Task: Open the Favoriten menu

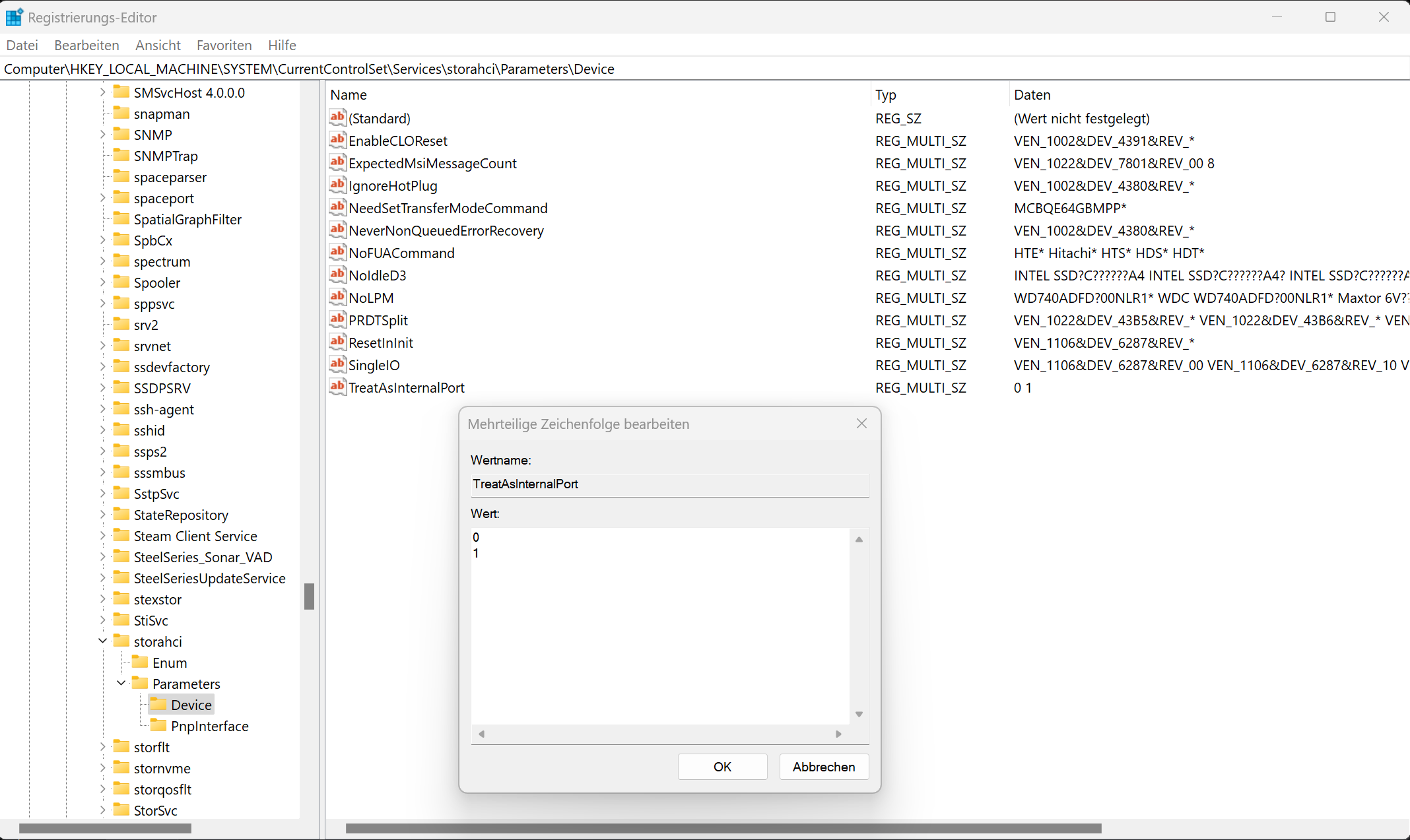Action: pyautogui.click(x=224, y=45)
